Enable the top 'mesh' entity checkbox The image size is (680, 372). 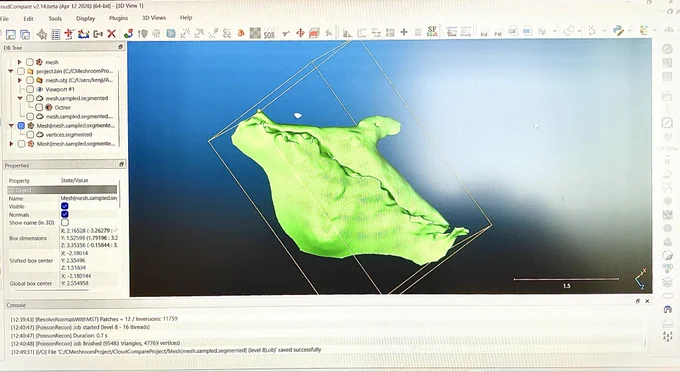pyautogui.click(x=29, y=62)
